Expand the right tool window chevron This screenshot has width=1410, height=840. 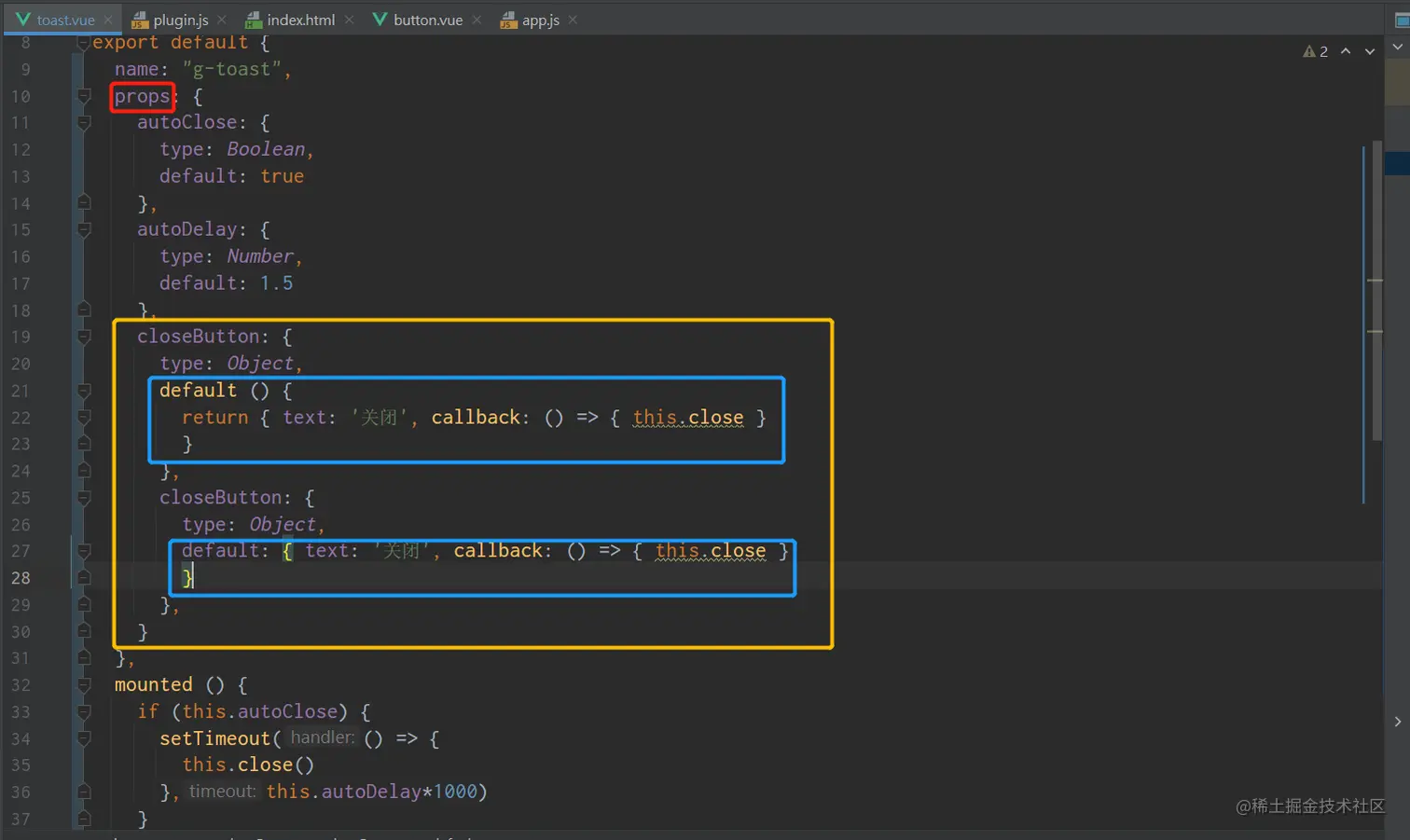tap(1397, 722)
